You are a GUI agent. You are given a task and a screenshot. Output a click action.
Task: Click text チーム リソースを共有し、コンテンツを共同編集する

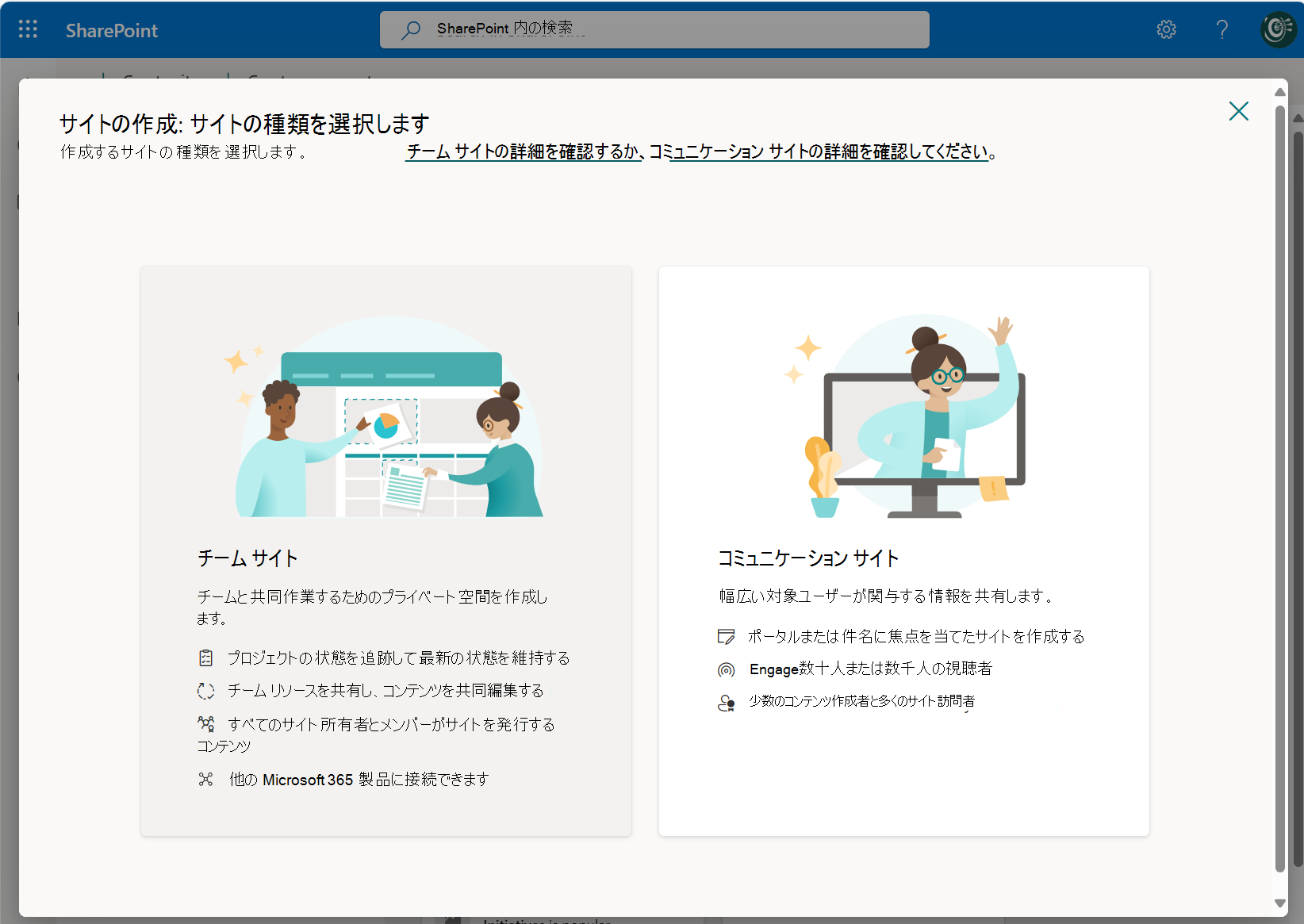coord(385,691)
